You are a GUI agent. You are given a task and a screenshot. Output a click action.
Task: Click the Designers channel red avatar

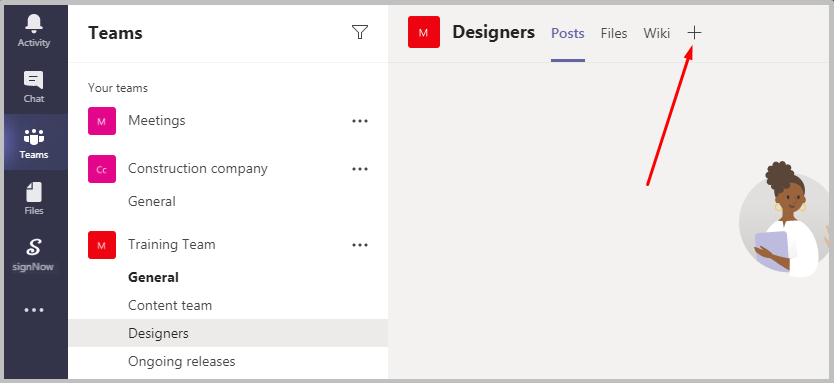click(x=424, y=32)
